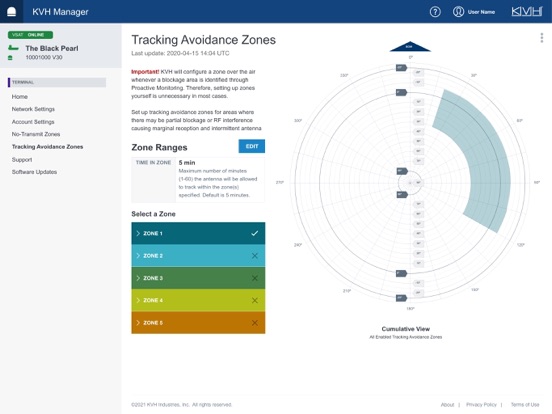Expand the Zone 5 row chevron

138,322
